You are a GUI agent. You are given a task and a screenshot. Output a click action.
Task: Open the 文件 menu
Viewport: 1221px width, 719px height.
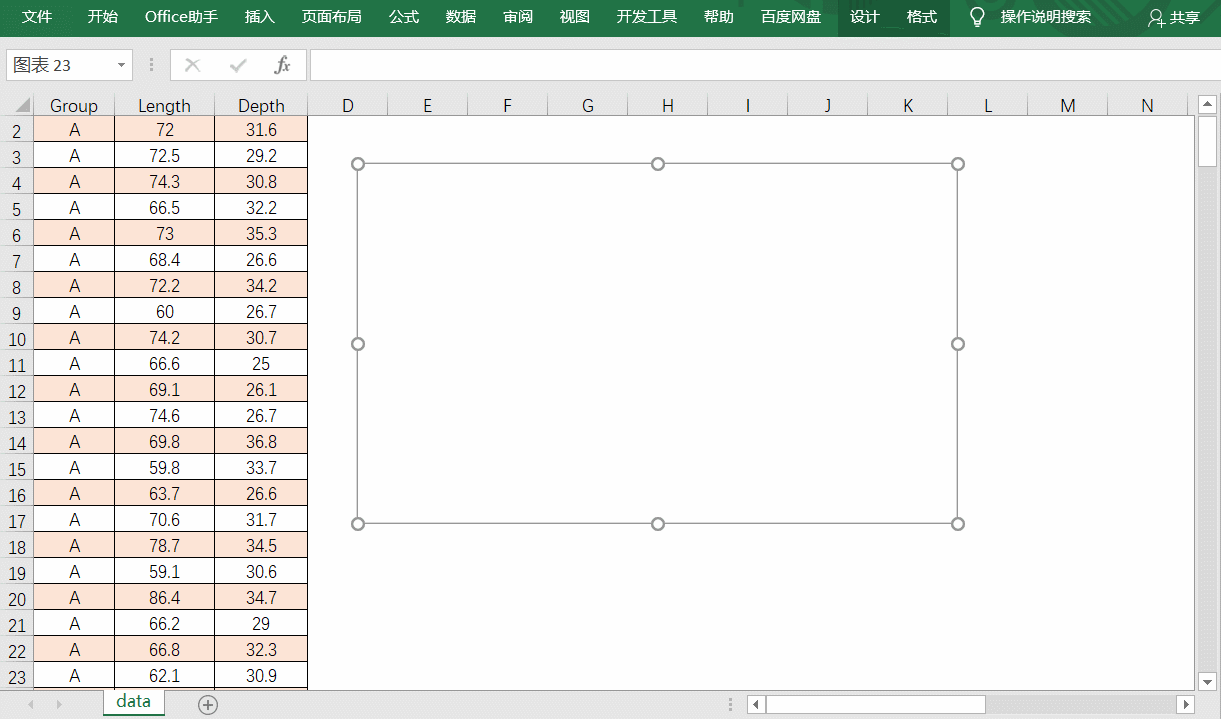pos(37,17)
